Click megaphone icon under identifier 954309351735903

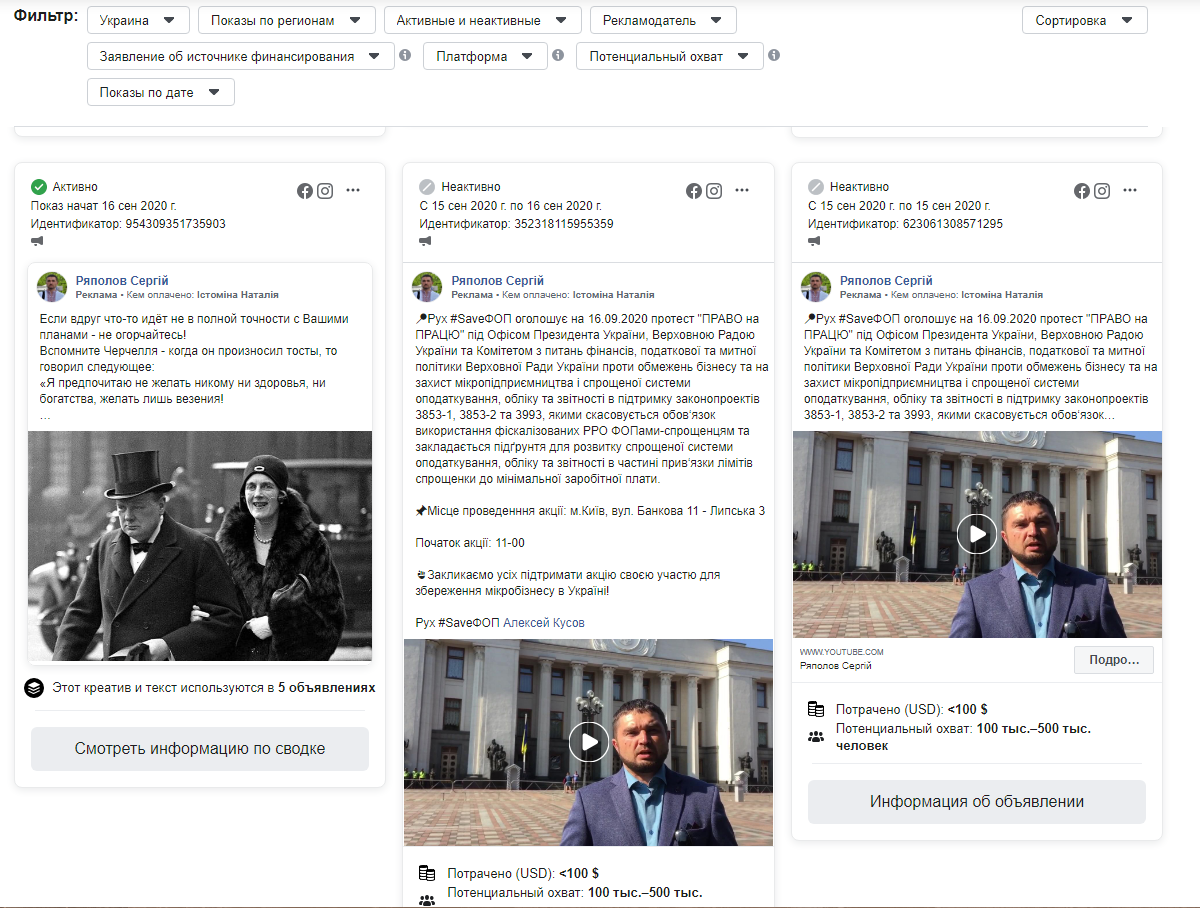point(38,241)
